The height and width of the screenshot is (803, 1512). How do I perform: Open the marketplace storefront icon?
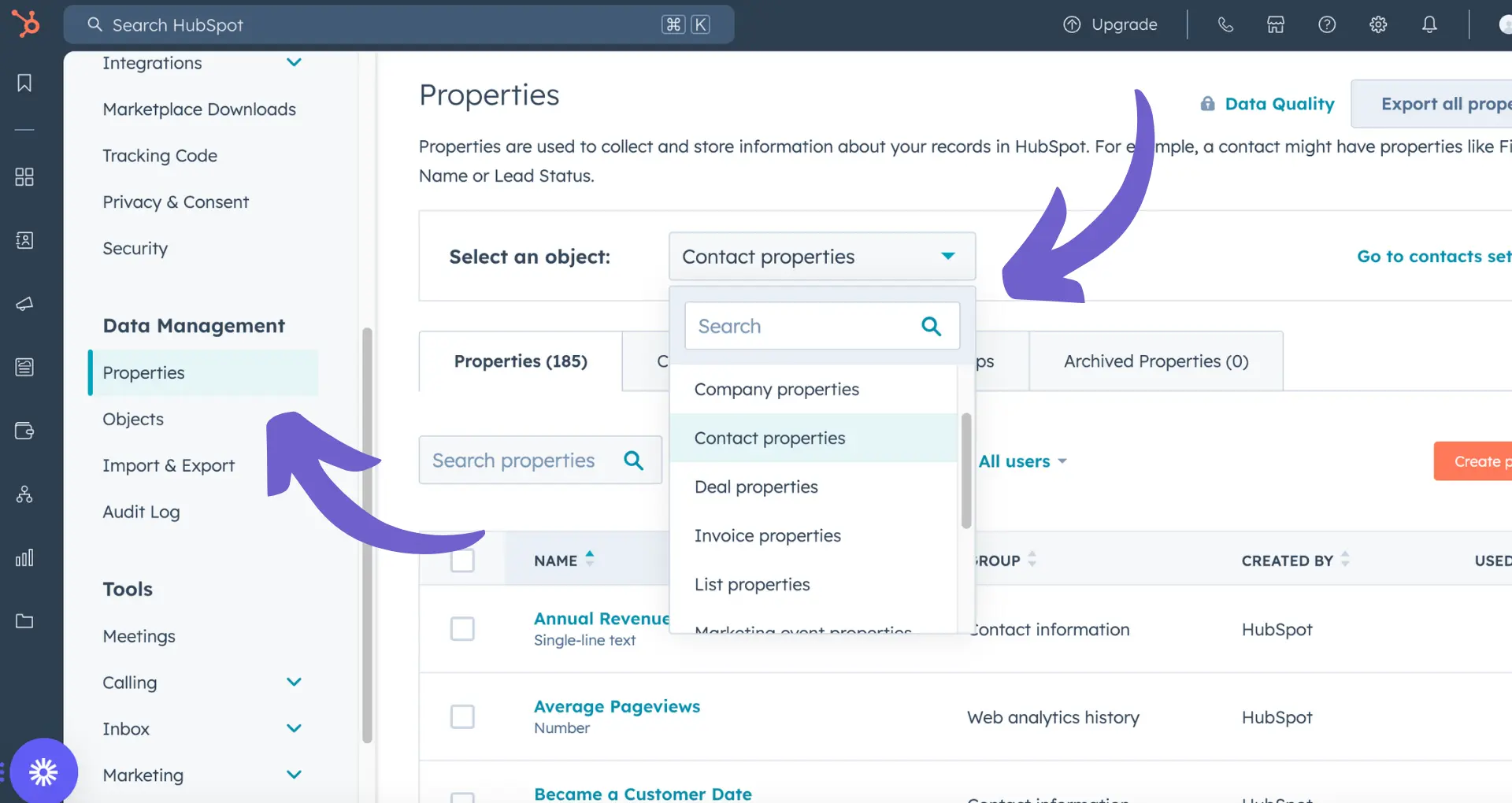coord(1276,24)
